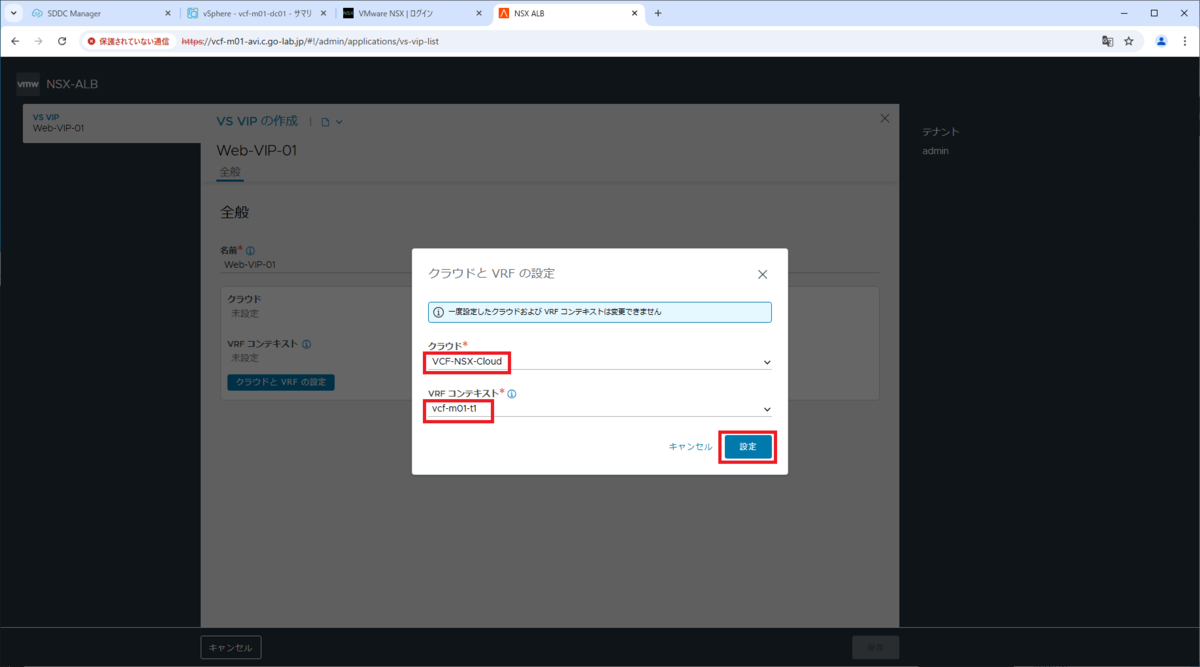Open a new browser tab
This screenshot has height=667, width=1200.
point(658,13)
